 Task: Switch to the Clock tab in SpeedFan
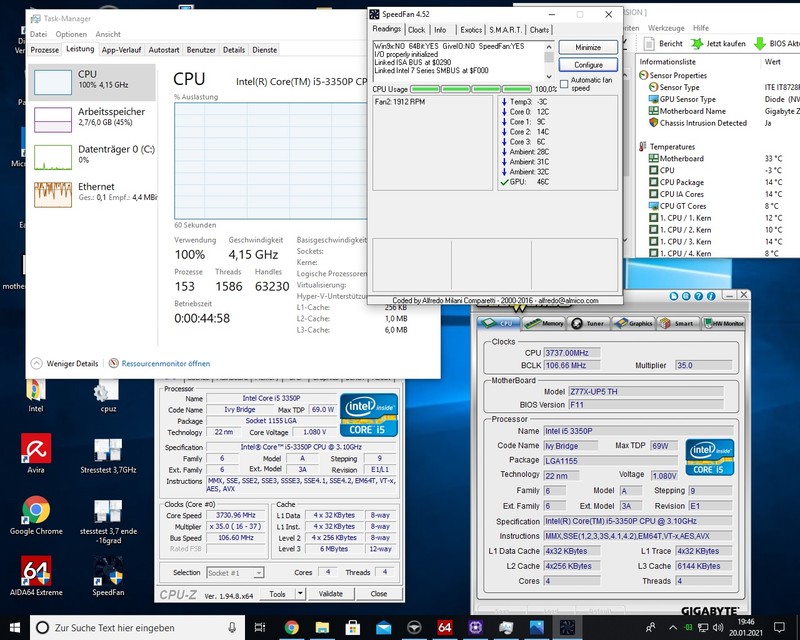pyautogui.click(x=416, y=30)
